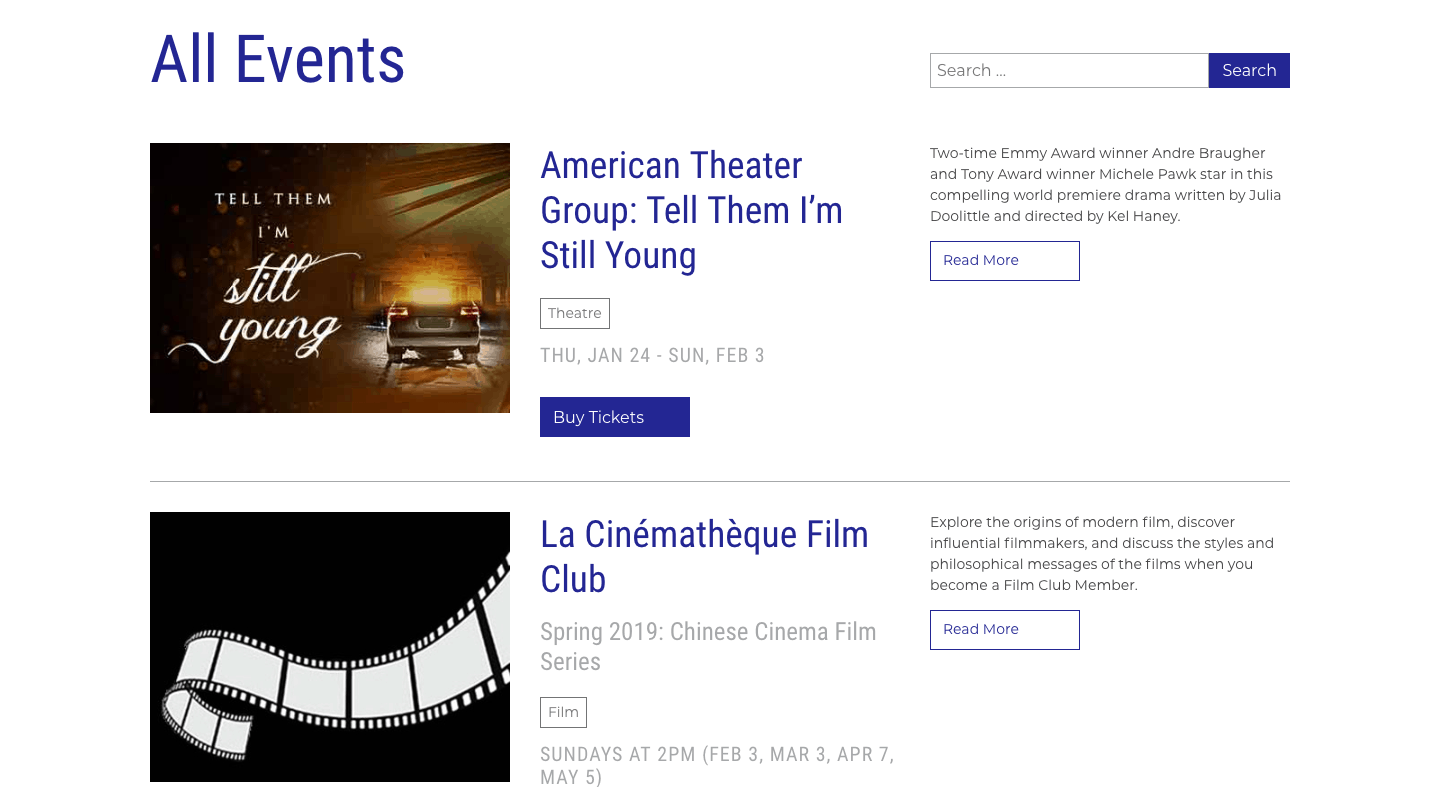Screen dimensions: 1437x787
Task: Open the film reel event thumbnail
Action: 330,647
